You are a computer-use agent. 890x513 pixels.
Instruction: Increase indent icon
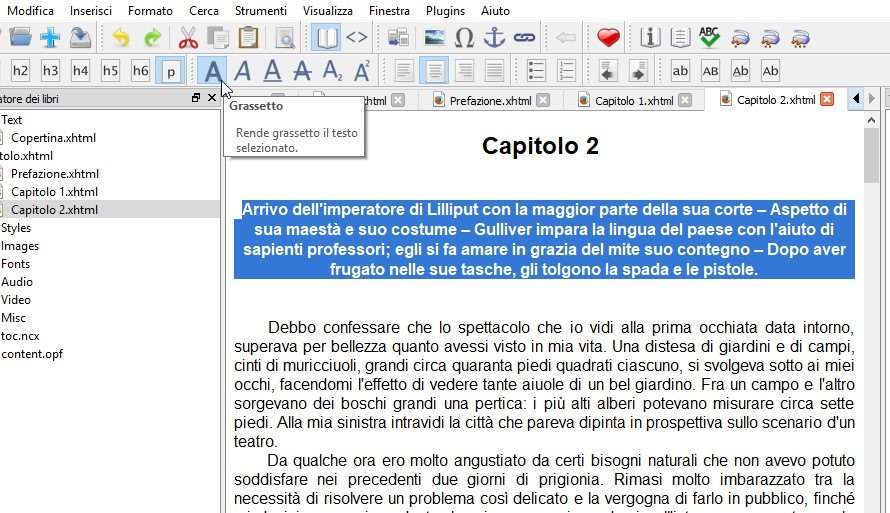point(638,71)
